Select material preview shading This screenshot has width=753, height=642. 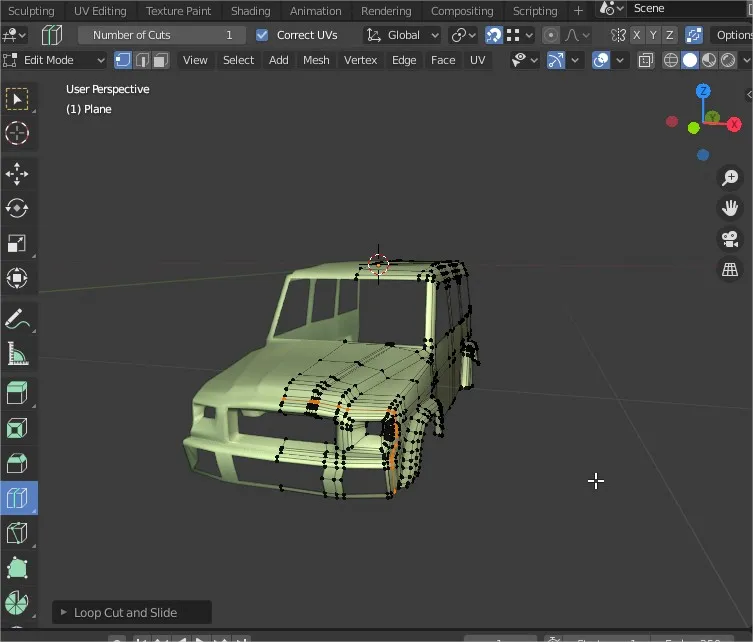pos(709,61)
